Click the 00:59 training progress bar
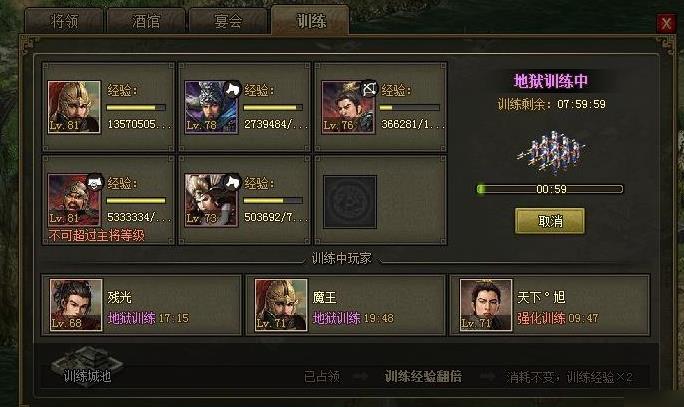Screen dimensions: 684x407 [550, 189]
